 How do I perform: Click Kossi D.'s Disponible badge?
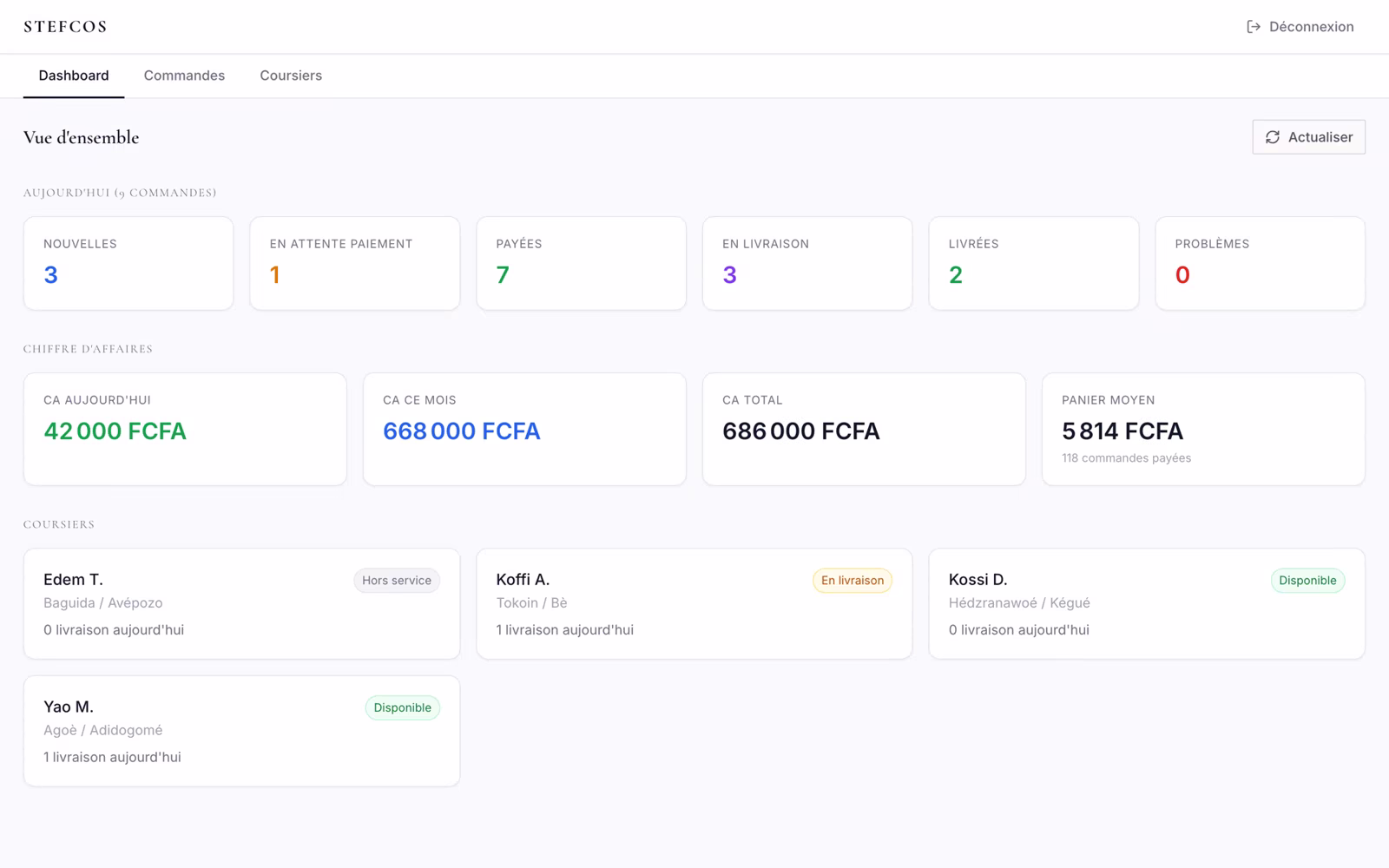[x=1307, y=581]
